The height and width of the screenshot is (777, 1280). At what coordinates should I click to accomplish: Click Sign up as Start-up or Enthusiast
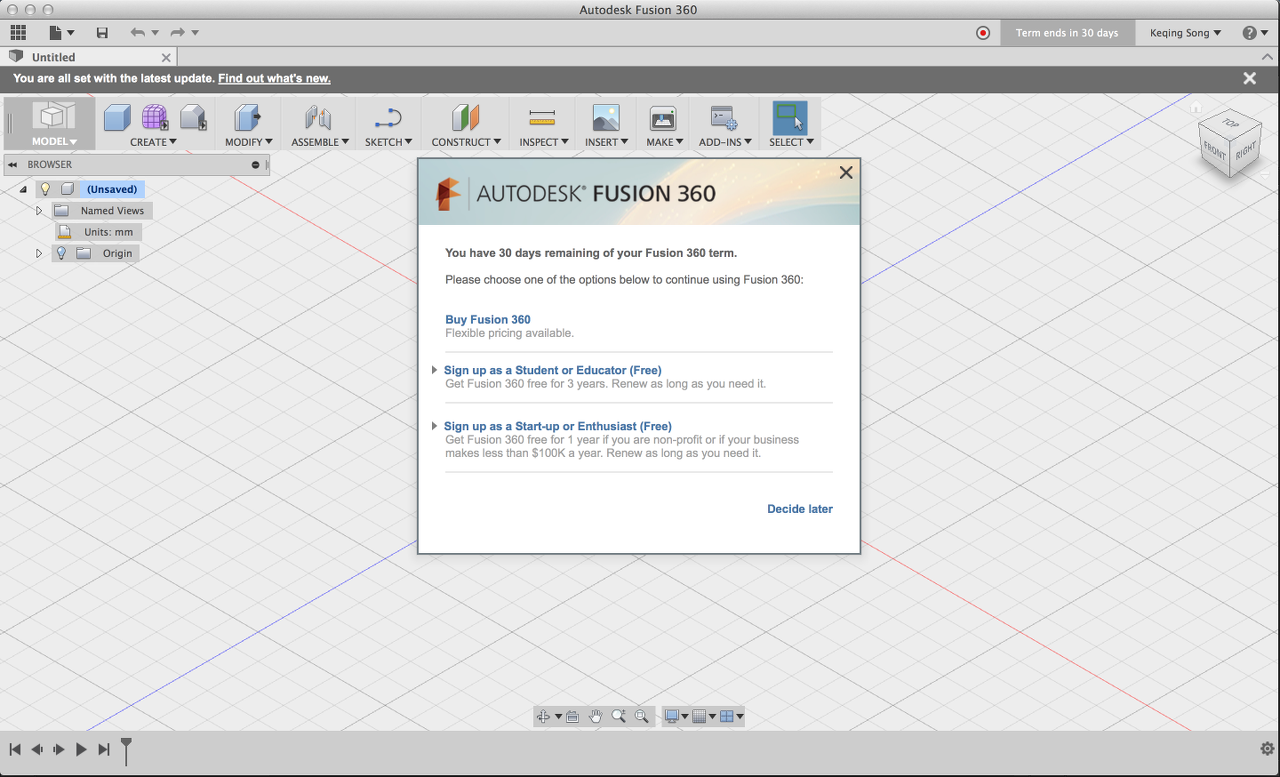tap(558, 426)
